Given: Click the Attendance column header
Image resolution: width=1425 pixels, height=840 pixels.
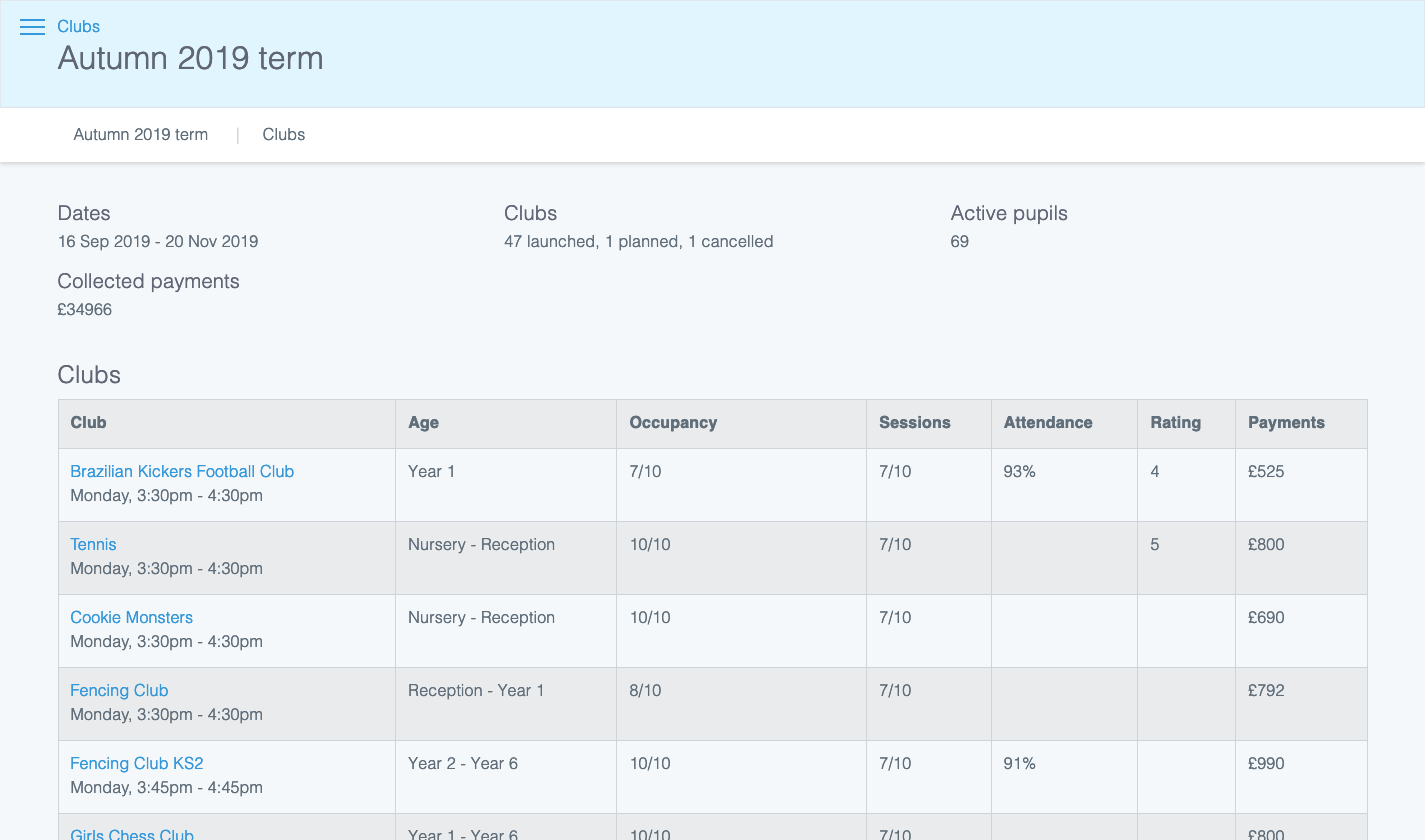Looking at the screenshot, I should [x=1047, y=423].
